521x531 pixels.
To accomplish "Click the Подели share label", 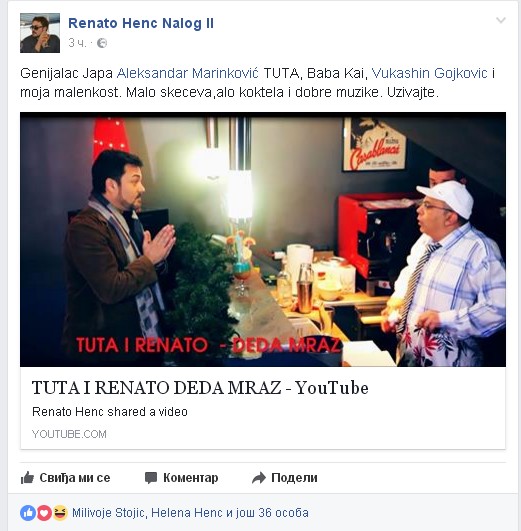I will (x=294, y=478).
